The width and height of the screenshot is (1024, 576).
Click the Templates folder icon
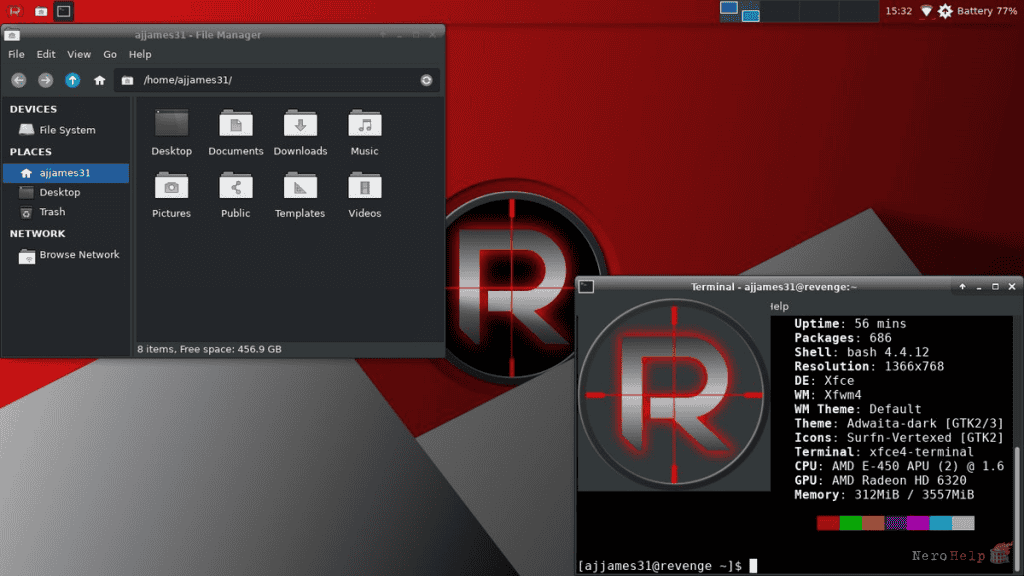point(300,186)
